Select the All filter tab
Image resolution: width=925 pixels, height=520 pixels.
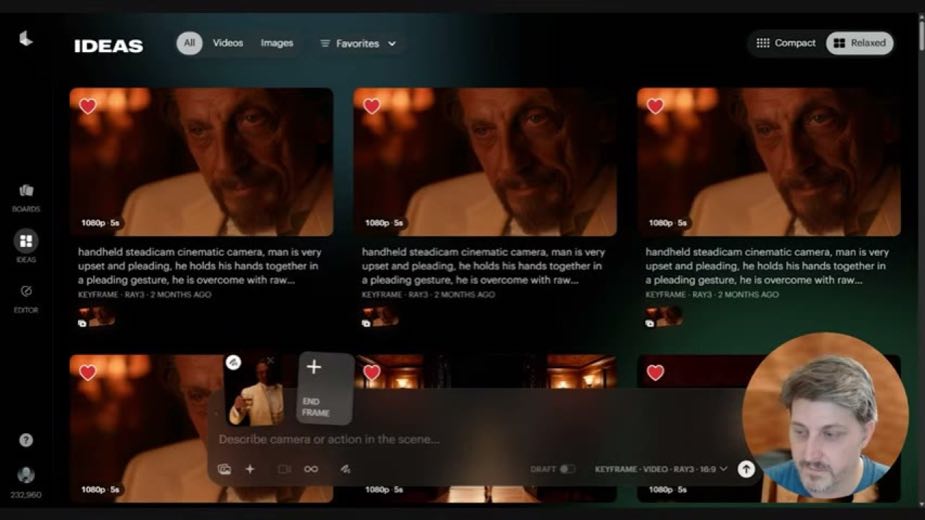pyautogui.click(x=189, y=43)
